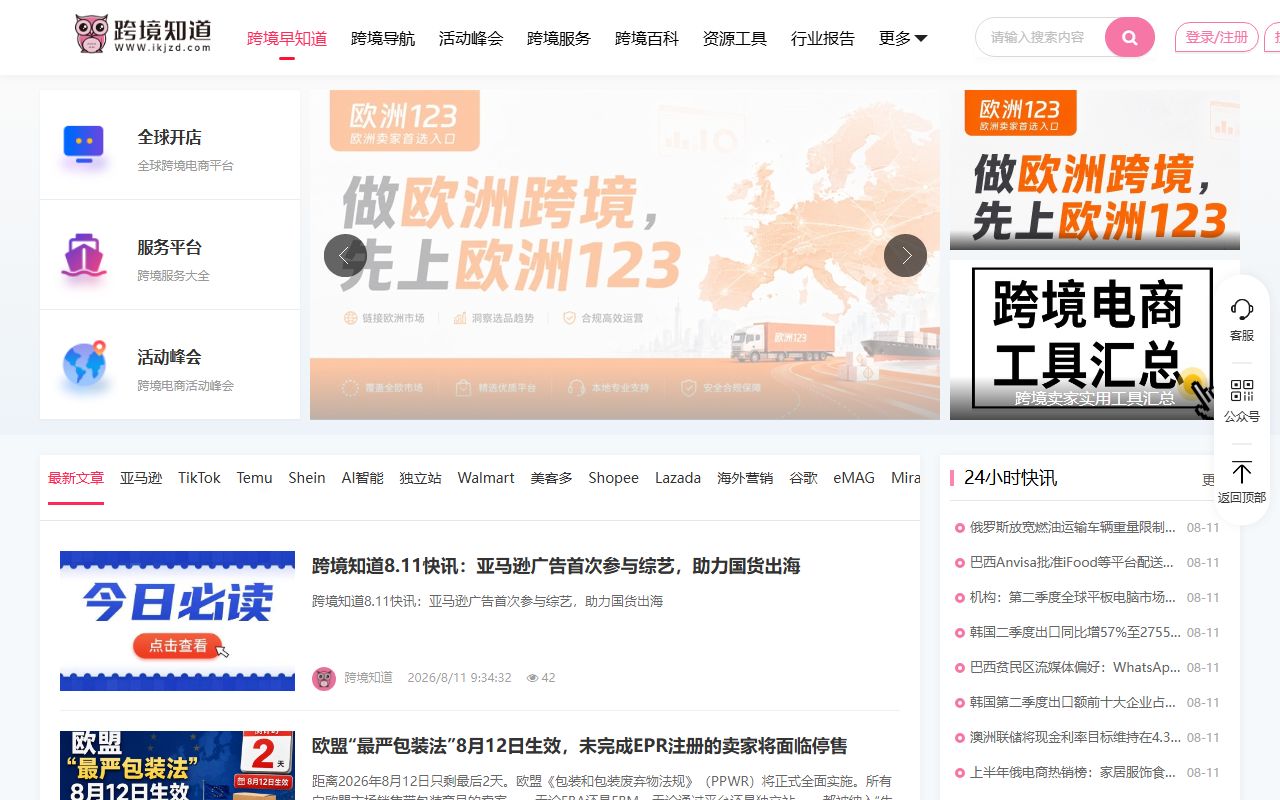Expand the 更多 navigation dropdown

pyautogui.click(x=903, y=38)
